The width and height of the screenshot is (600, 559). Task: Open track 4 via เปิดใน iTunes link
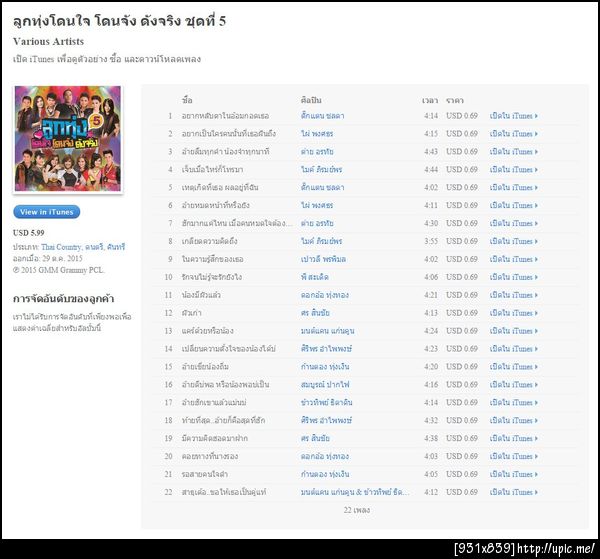click(514, 169)
